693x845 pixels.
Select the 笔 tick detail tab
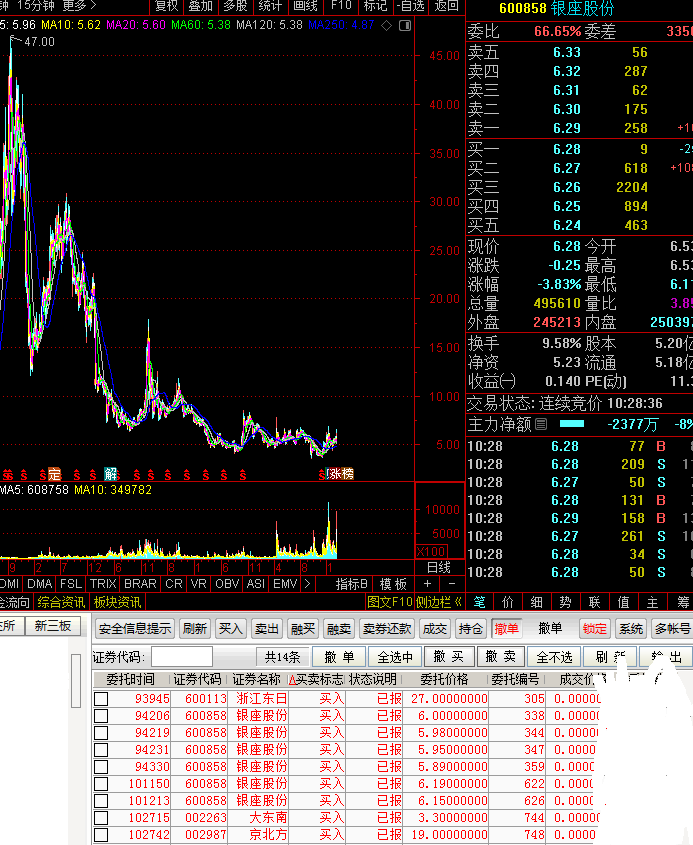pos(479,602)
